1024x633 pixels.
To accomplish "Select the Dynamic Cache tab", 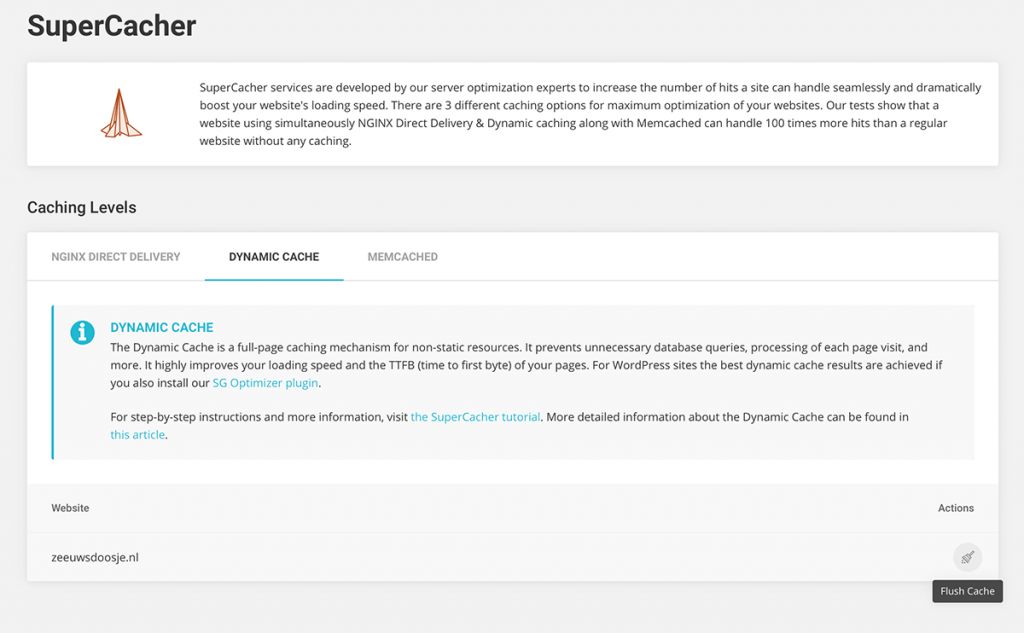I will coord(274,257).
